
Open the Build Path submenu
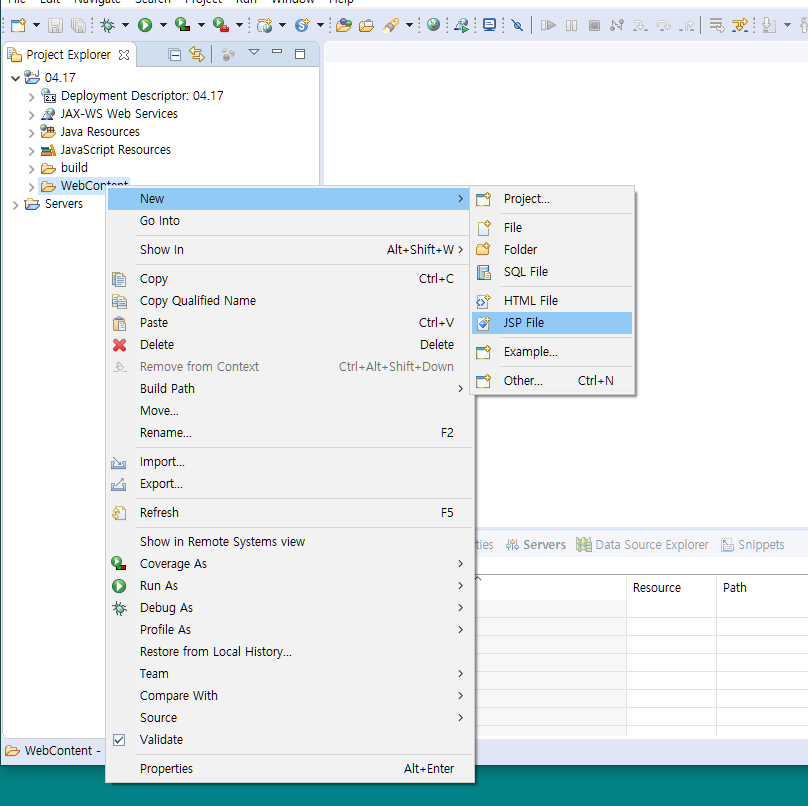click(x=290, y=388)
